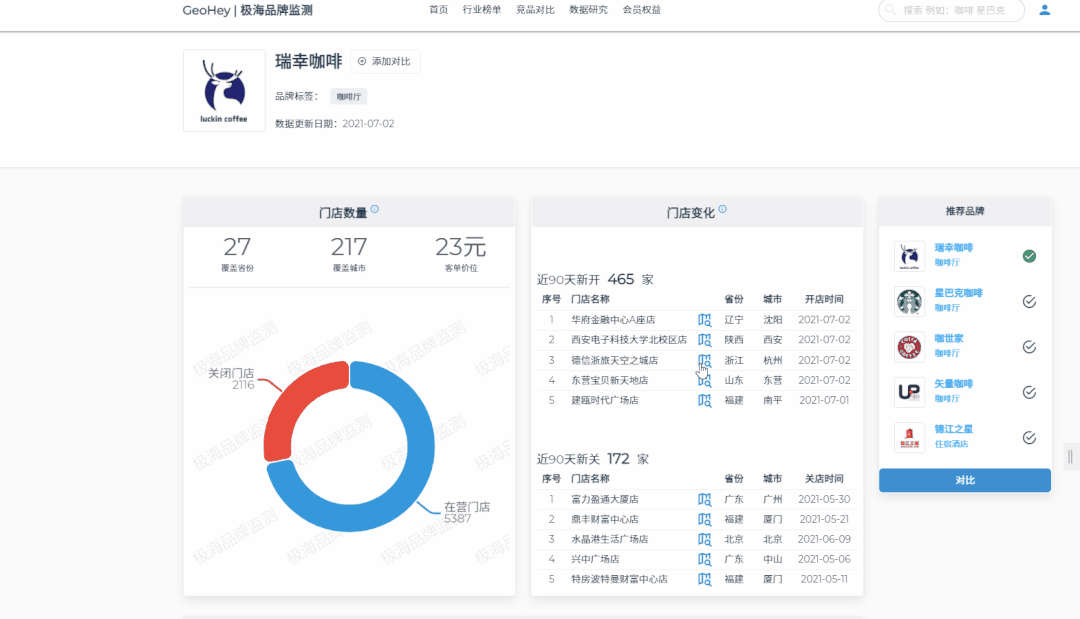Screen dimensions: 1080x619
Task: Click the 在营门店 5387 chart label
Action: (x=467, y=512)
